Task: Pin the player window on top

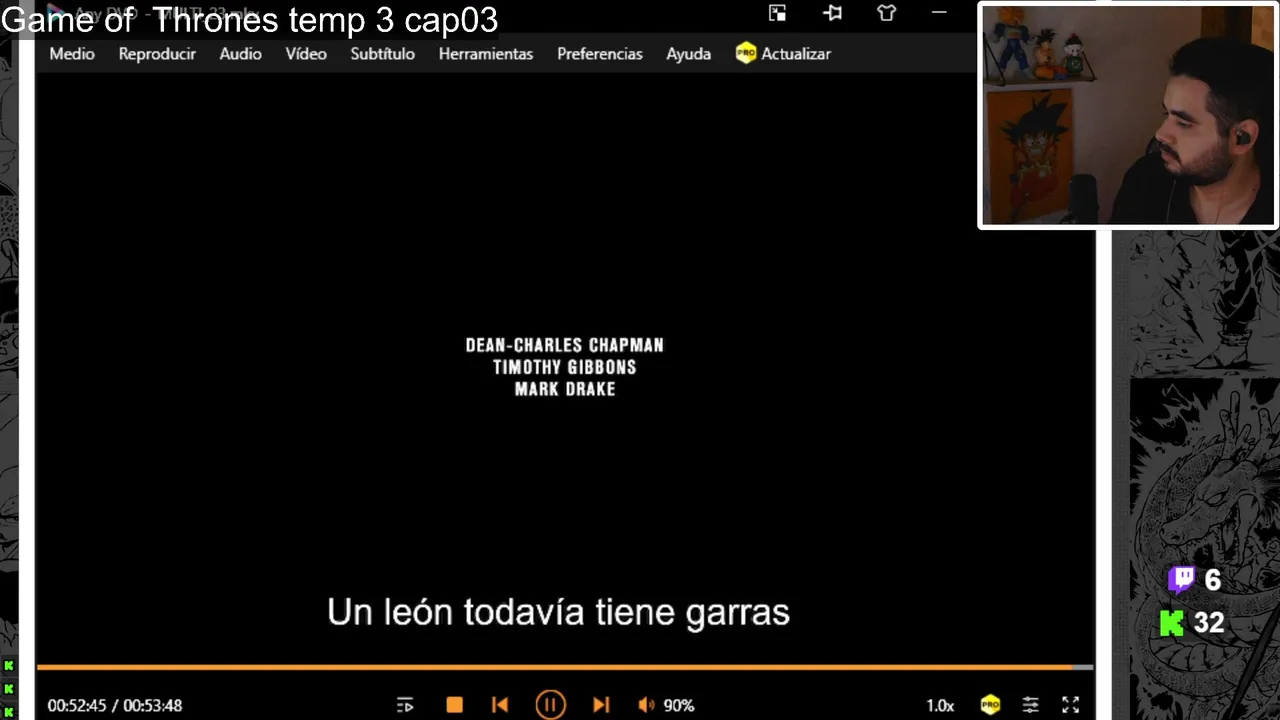Action: click(x=832, y=13)
